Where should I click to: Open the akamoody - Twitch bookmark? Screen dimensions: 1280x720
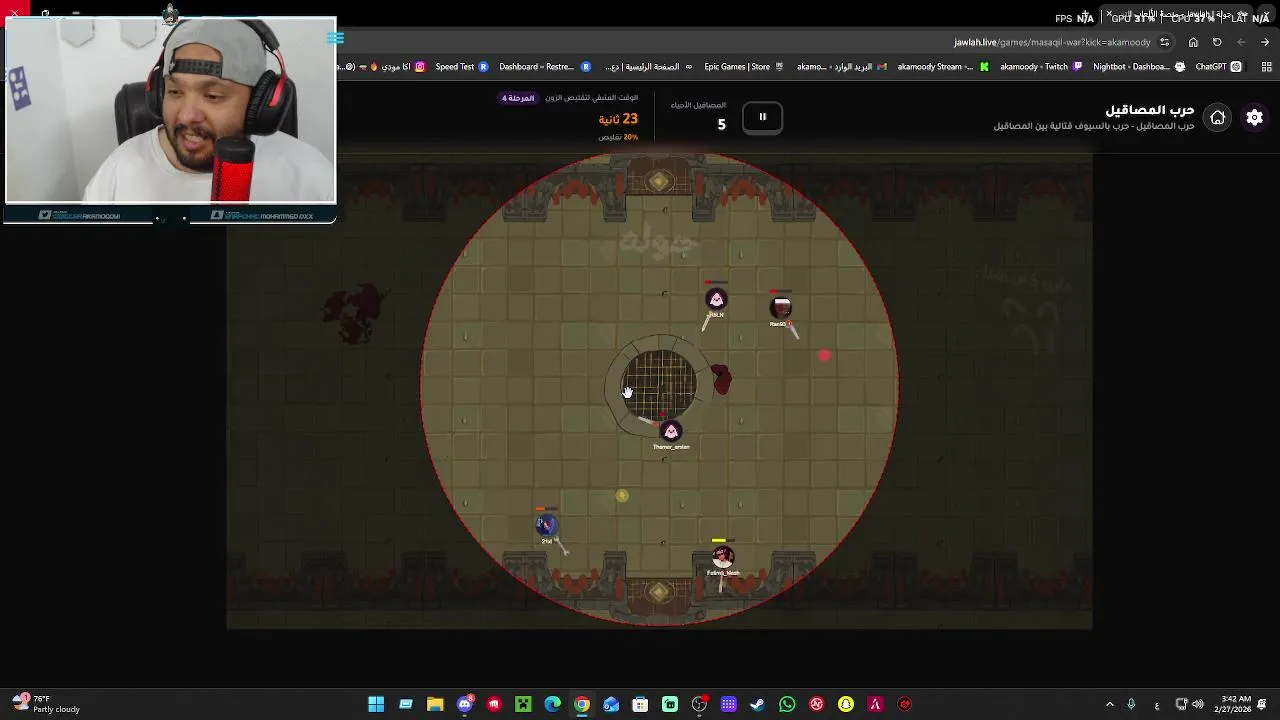point(1041,67)
